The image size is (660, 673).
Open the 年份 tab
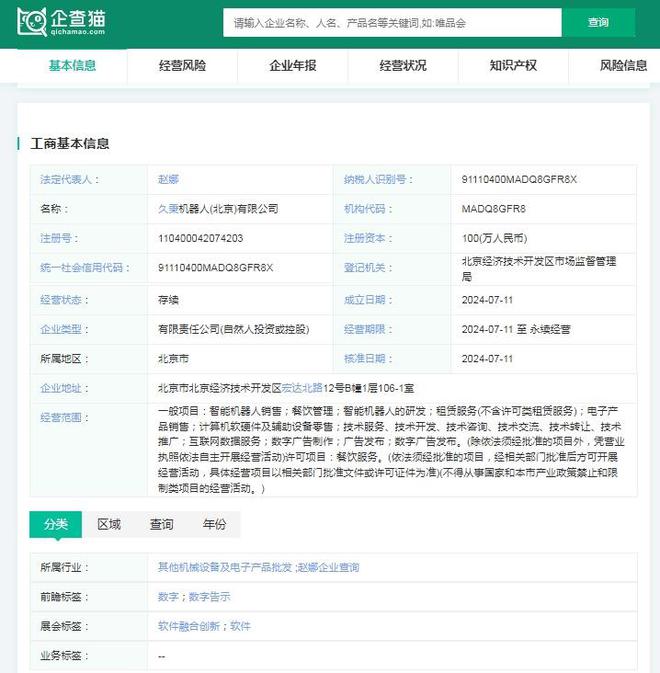tap(214, 524)
